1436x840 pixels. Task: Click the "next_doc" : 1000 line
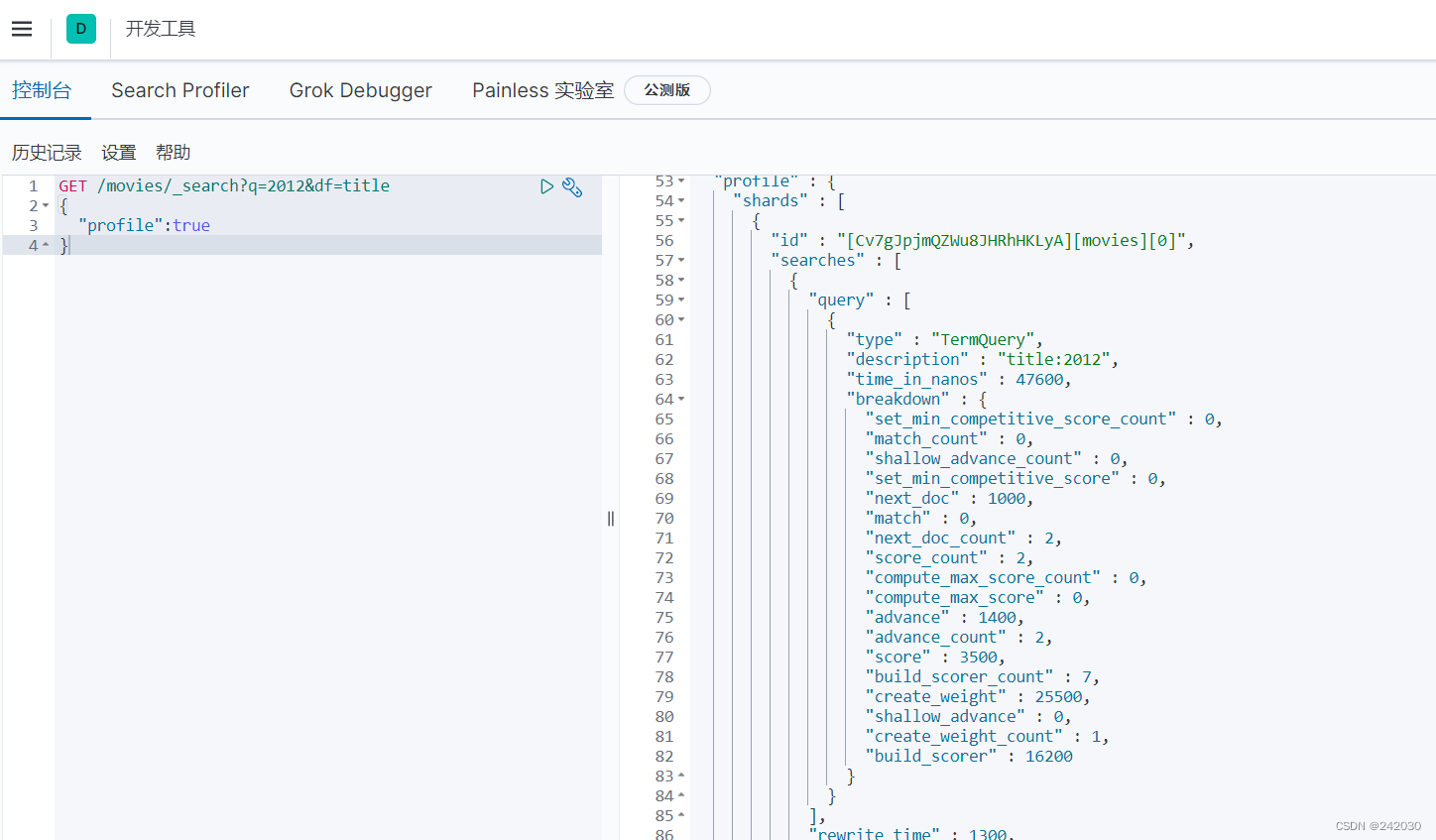click(949, 498)
